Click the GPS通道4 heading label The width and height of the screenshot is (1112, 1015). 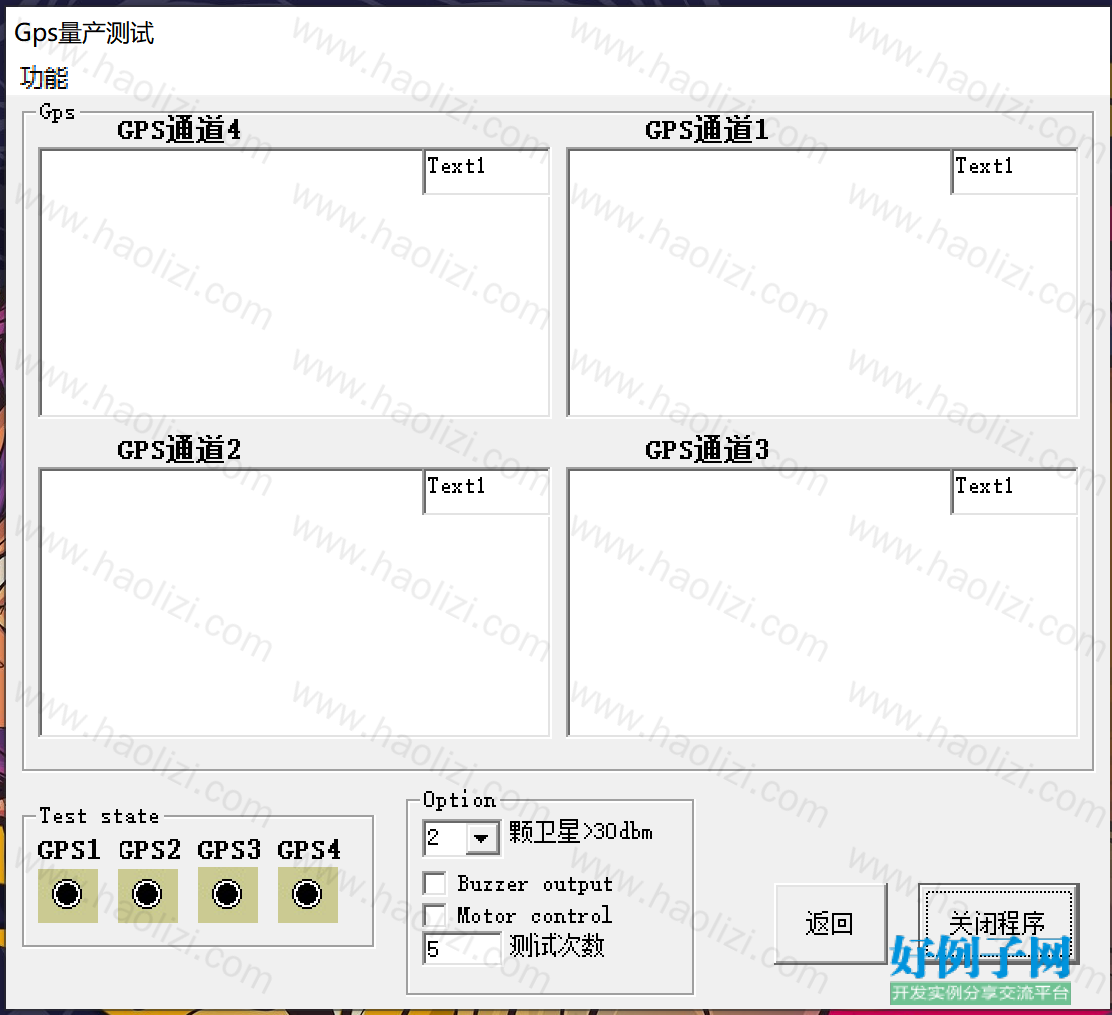coord(179,131)
